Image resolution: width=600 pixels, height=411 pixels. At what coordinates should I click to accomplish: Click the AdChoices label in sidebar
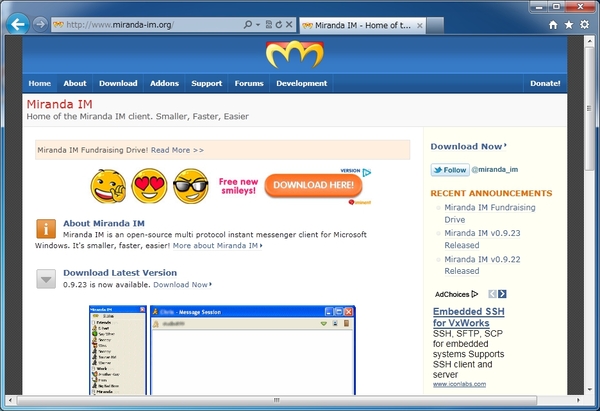click(456, 294)
